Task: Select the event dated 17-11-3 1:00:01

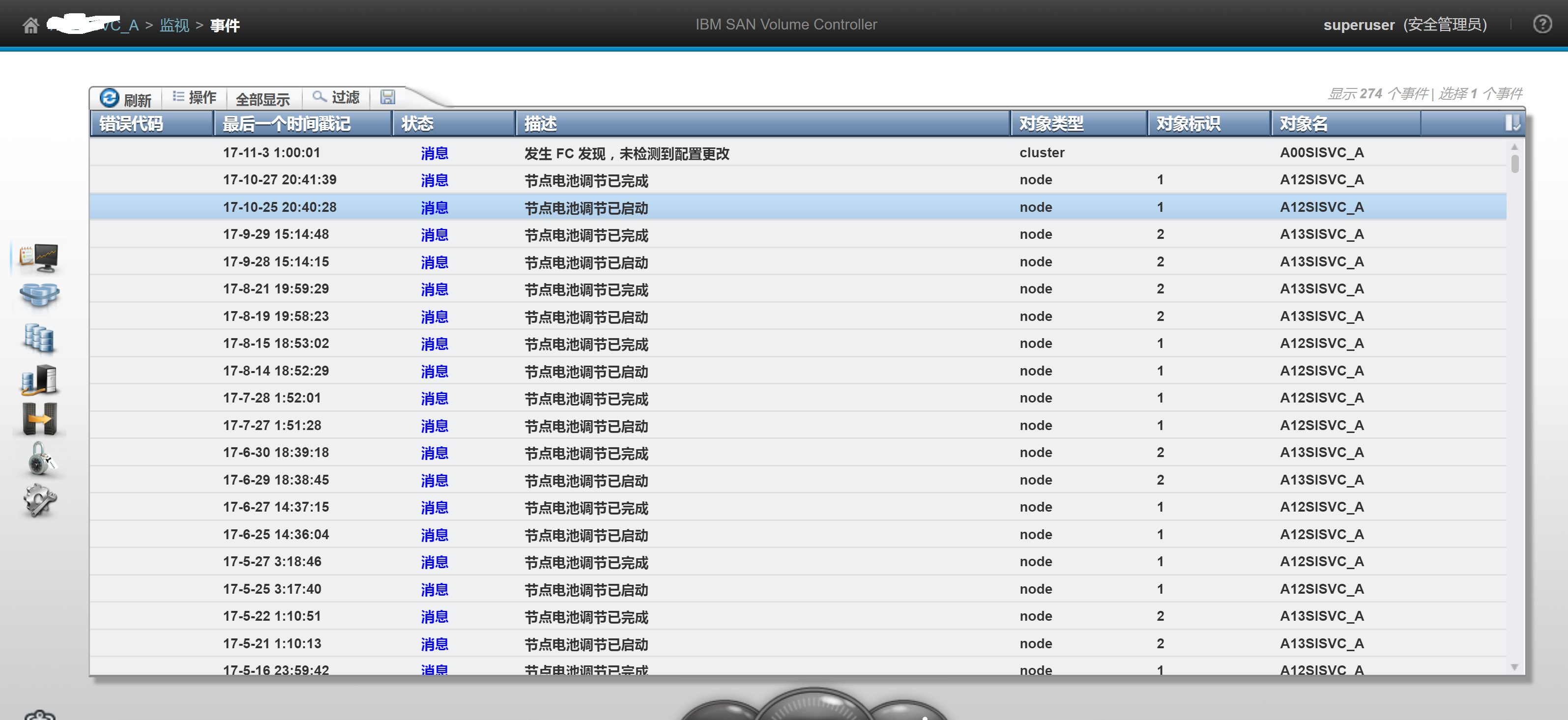Action: coord(797,153)
